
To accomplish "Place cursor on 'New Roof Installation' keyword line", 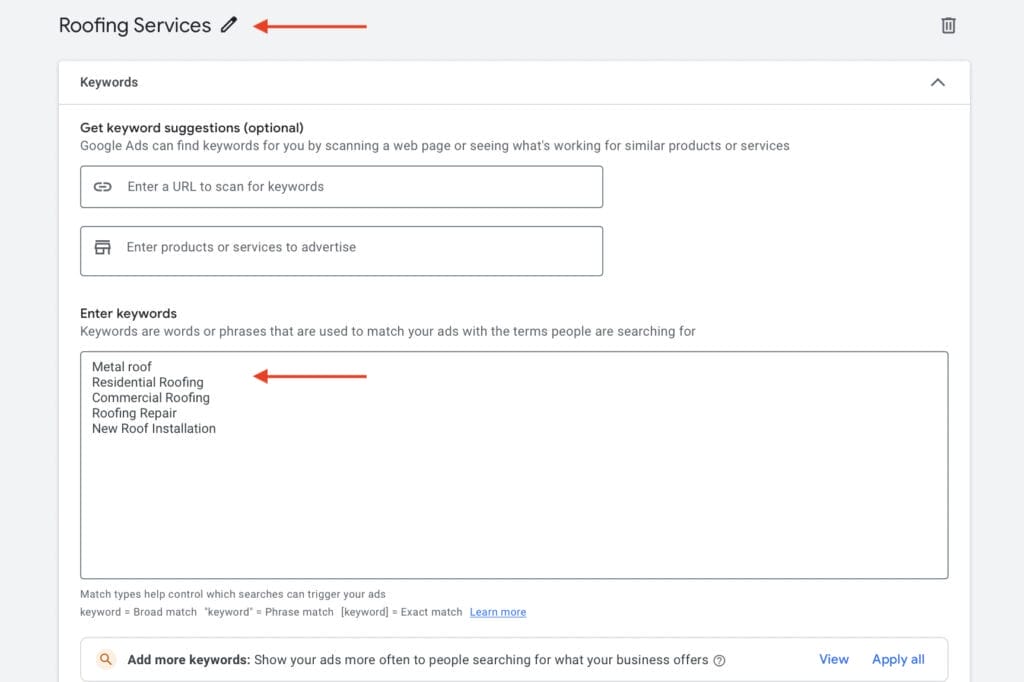I will (154, 429).
